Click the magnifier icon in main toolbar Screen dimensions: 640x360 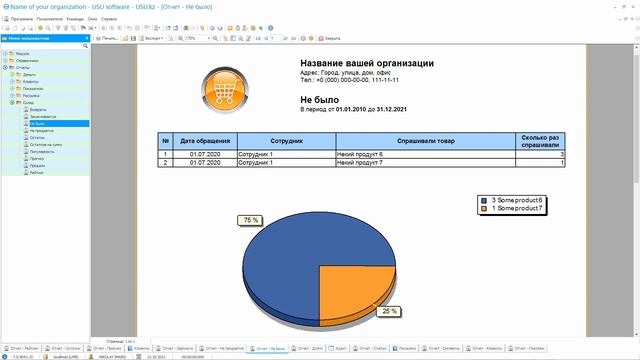[48, 28]
